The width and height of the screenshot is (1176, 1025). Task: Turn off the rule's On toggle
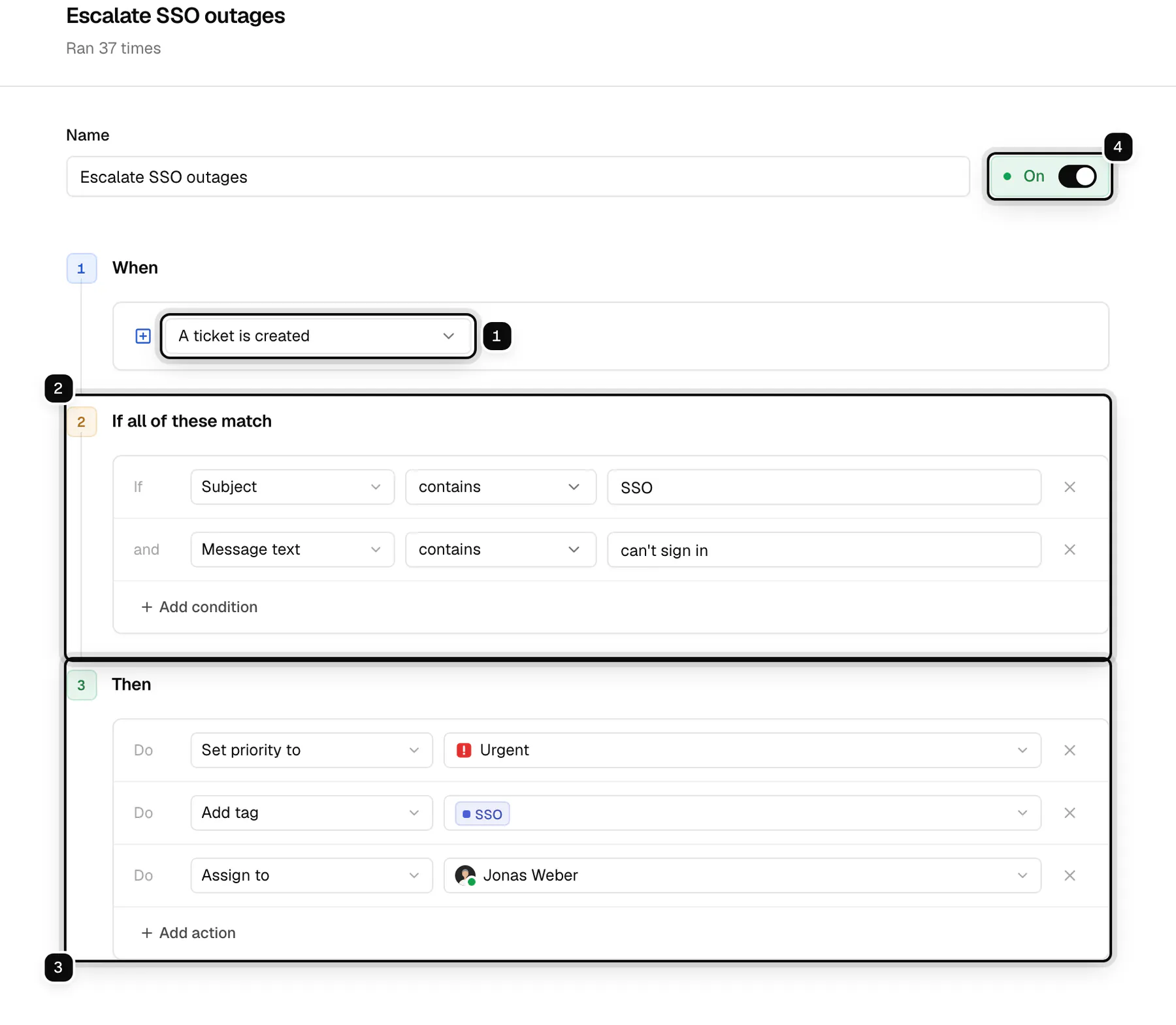(x=1077, y=176)
